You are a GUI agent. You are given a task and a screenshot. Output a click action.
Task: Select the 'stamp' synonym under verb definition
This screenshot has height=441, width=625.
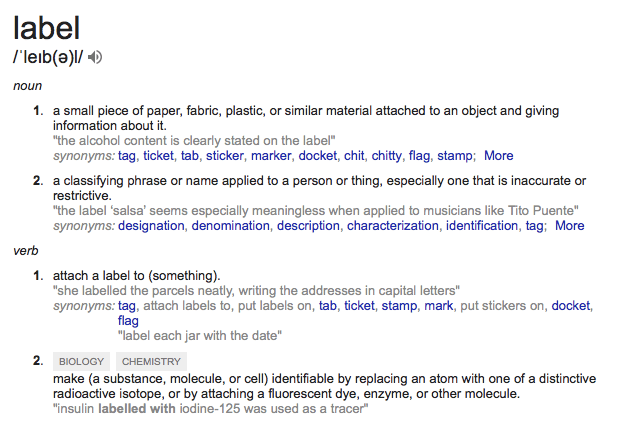(399, 305)
